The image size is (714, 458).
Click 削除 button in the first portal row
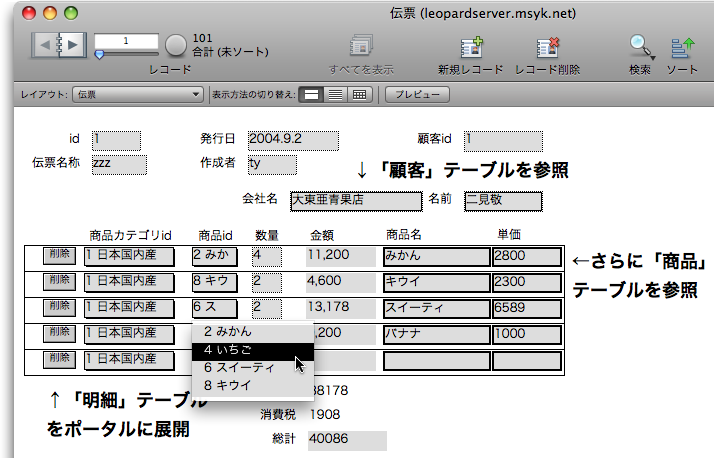(60, 255)
